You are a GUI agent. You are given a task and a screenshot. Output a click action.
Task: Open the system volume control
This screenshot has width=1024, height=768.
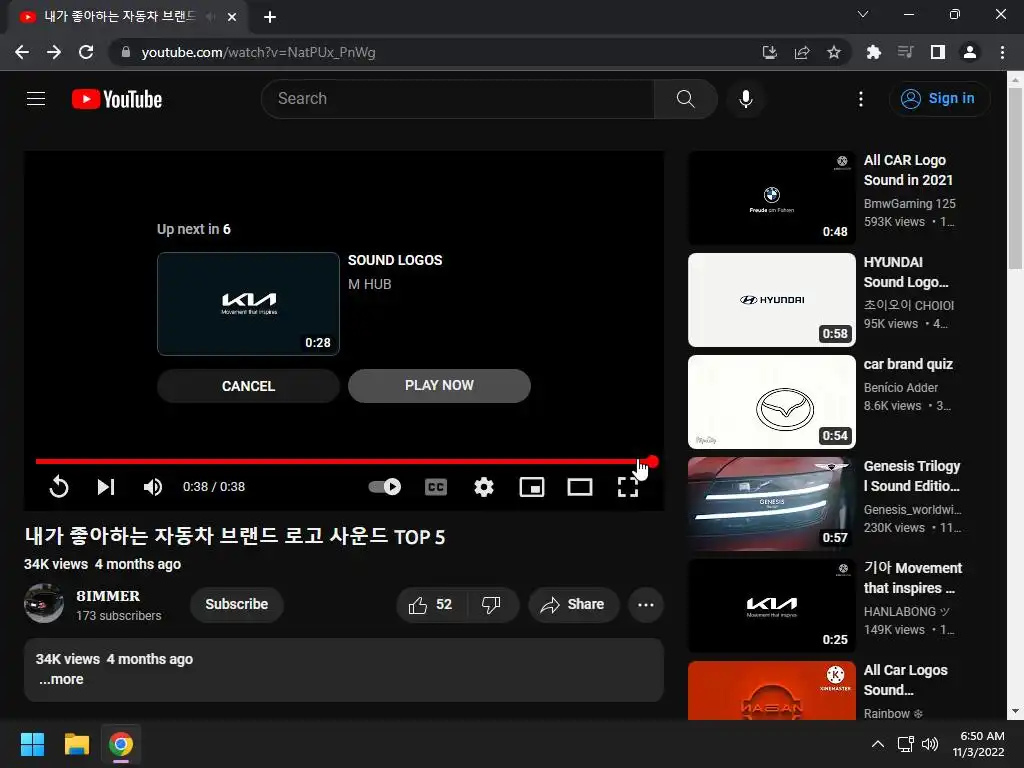point(930,744)
